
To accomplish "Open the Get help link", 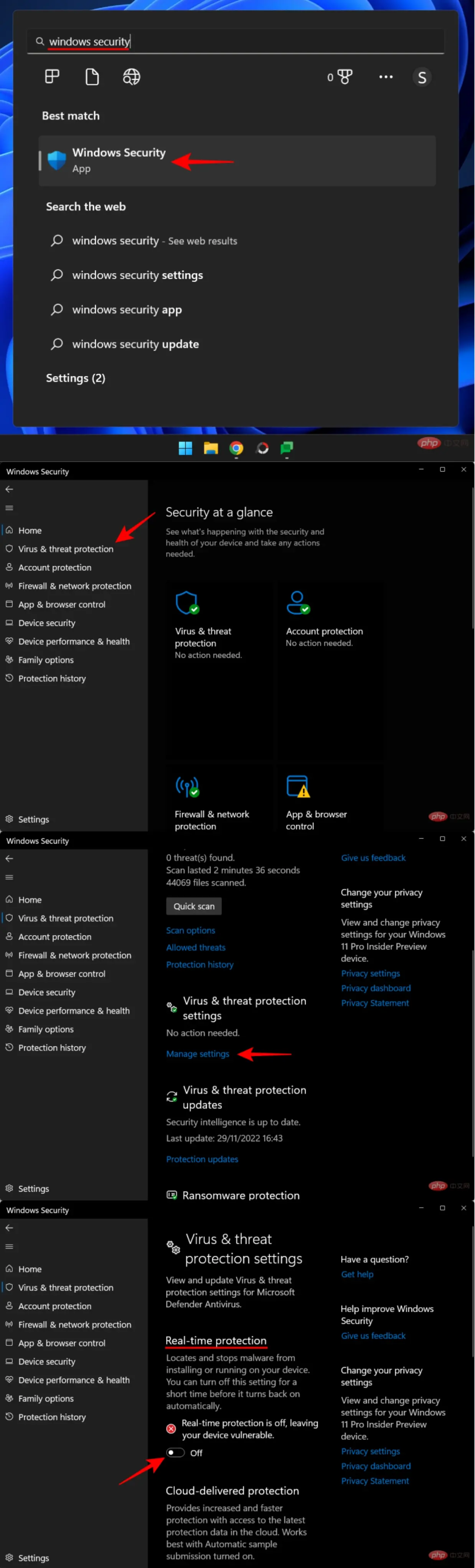I will [x=357, y=1274].
